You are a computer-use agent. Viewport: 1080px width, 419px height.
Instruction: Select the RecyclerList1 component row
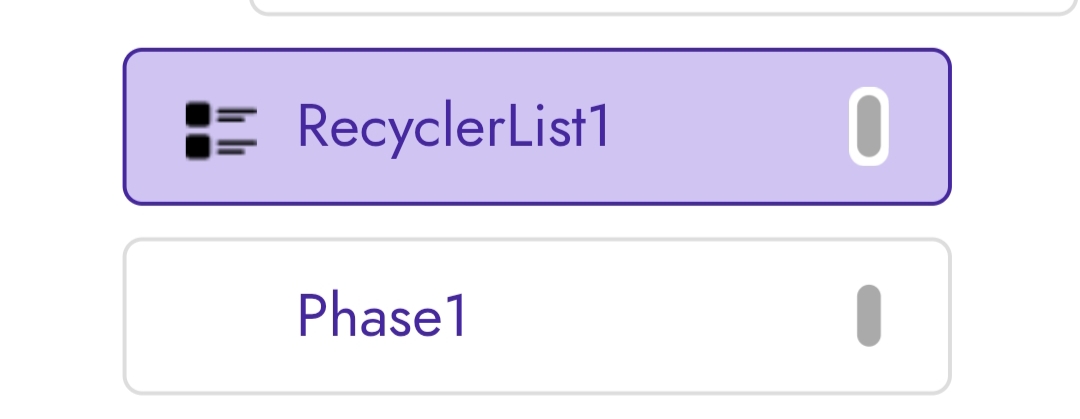point(537,127)
